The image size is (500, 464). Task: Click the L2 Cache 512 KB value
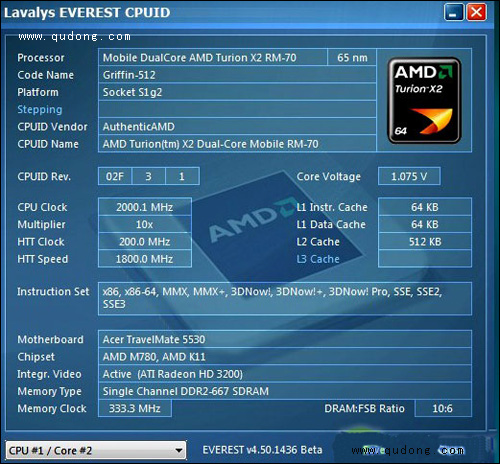point(425,242)
